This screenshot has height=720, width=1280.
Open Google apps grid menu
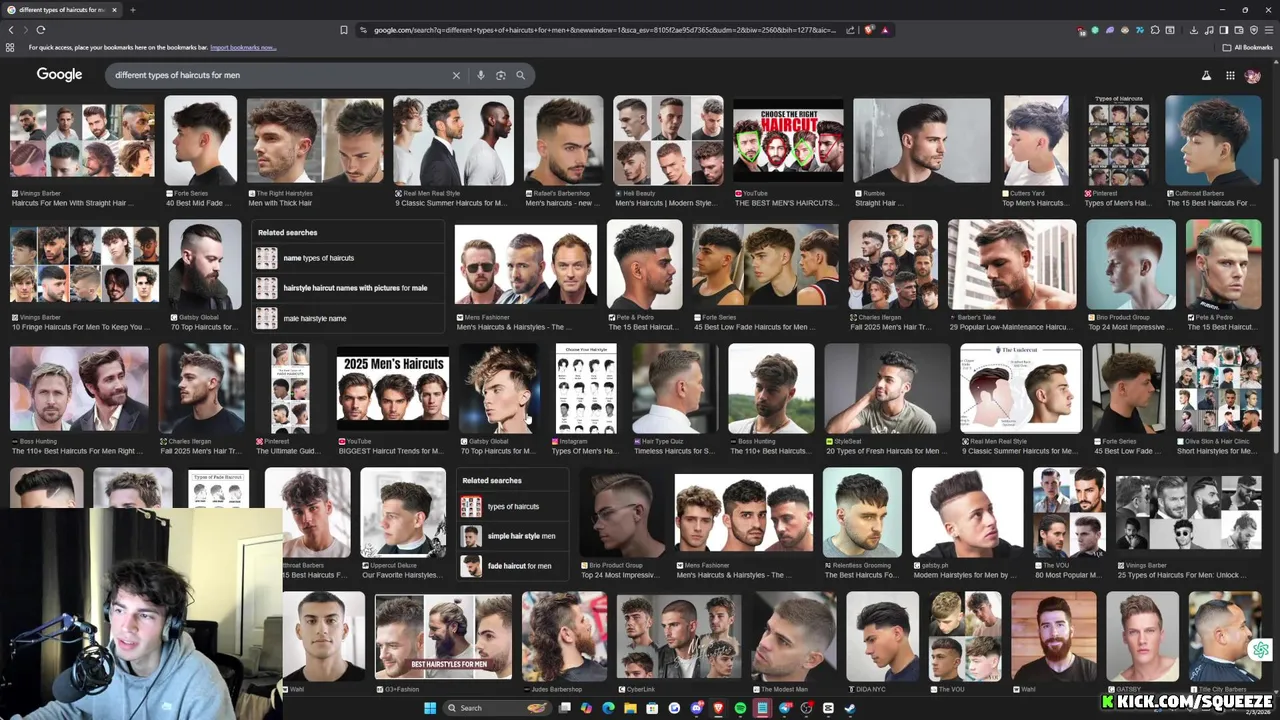[1230, 75]
